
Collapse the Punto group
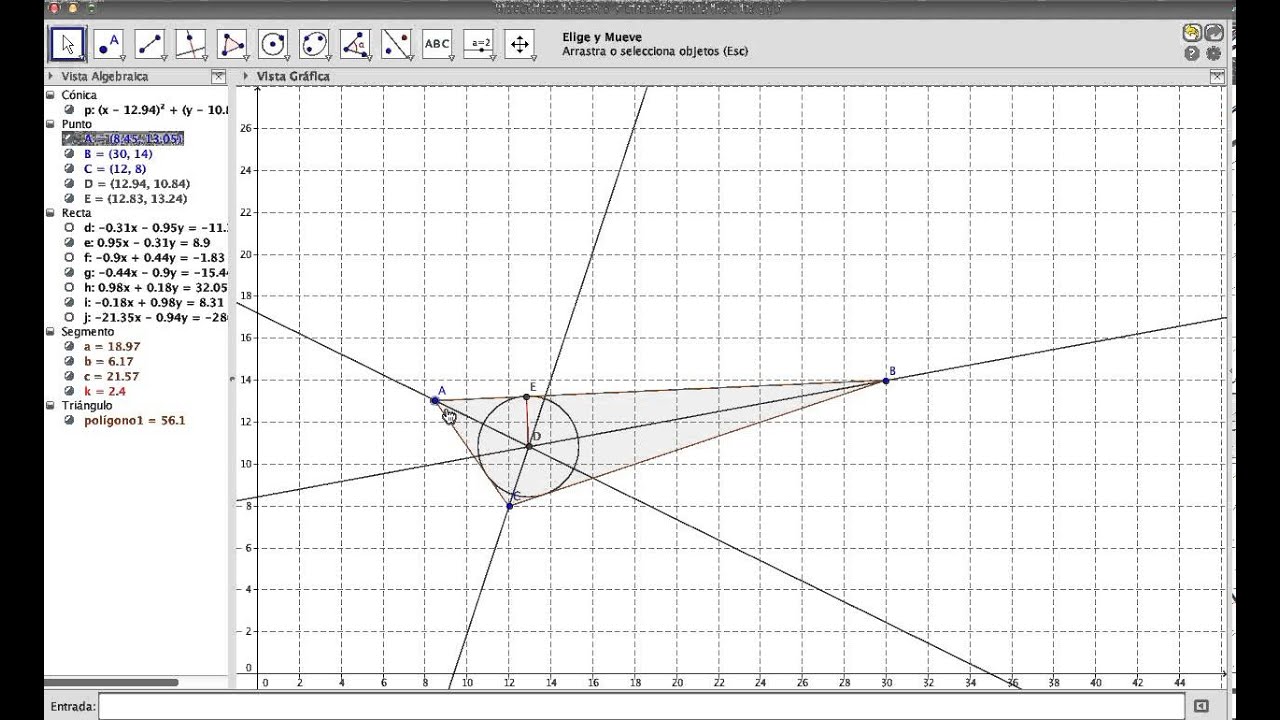tap(51, 125)
